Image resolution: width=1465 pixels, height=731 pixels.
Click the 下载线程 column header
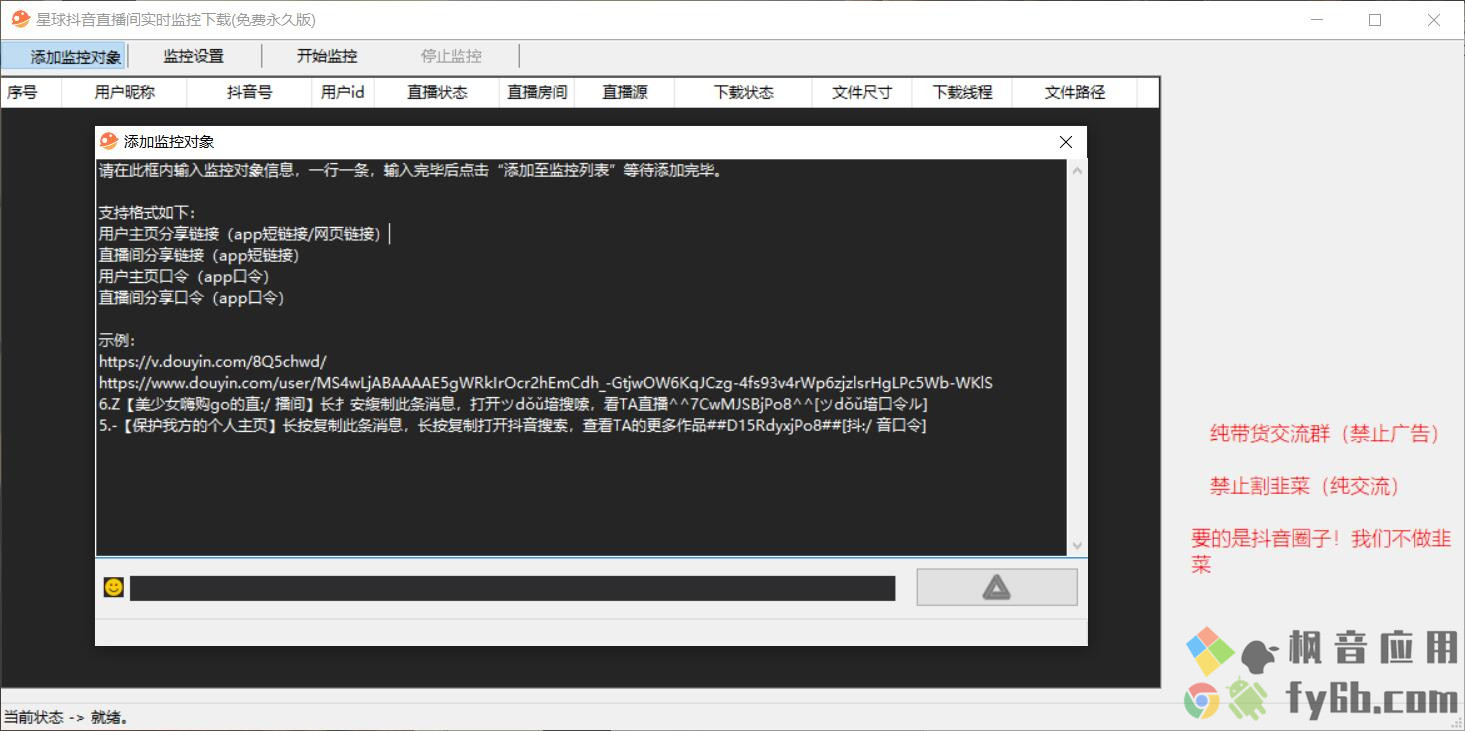pos(962,92)
